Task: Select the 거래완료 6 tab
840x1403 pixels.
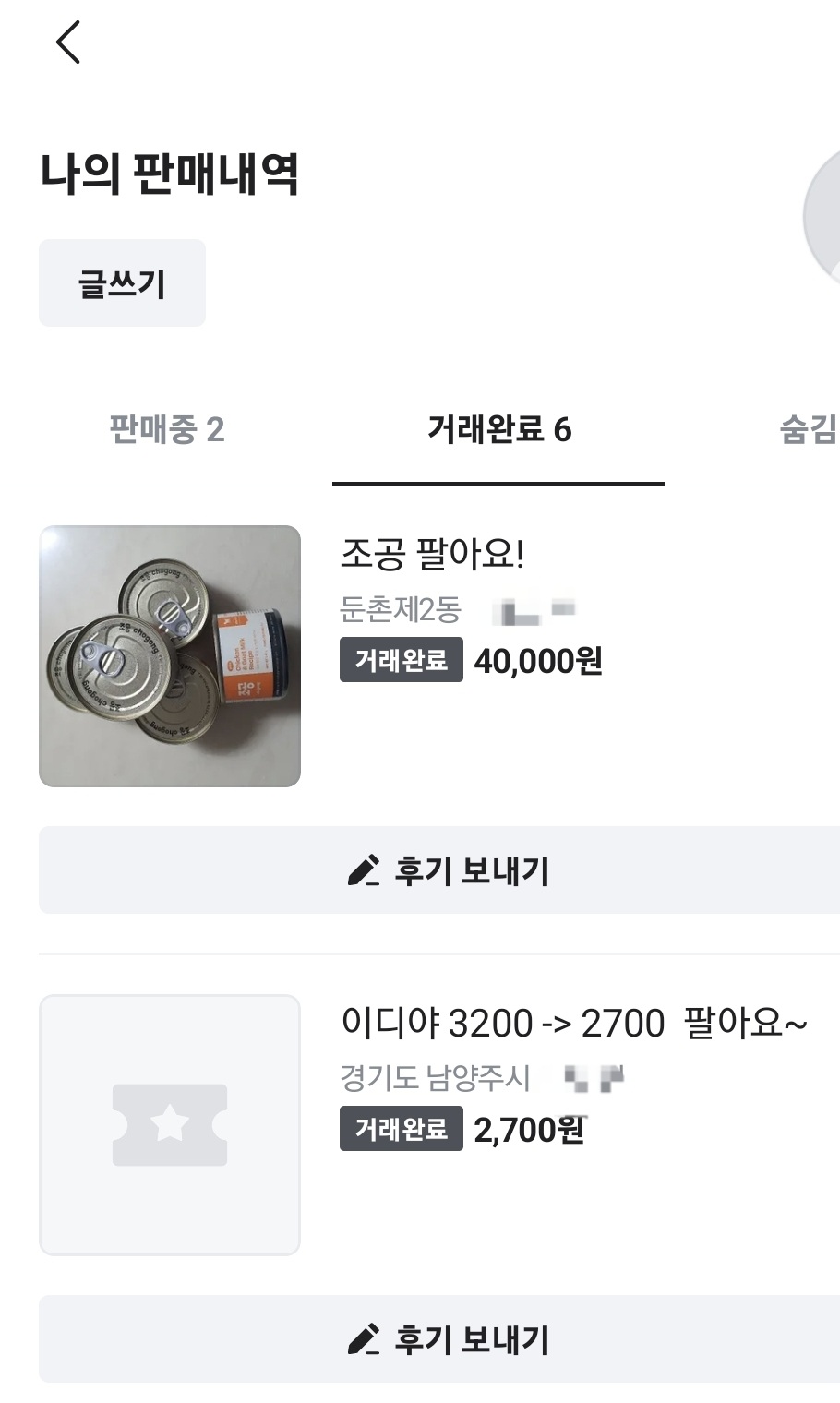Action: tap(498, 429)
